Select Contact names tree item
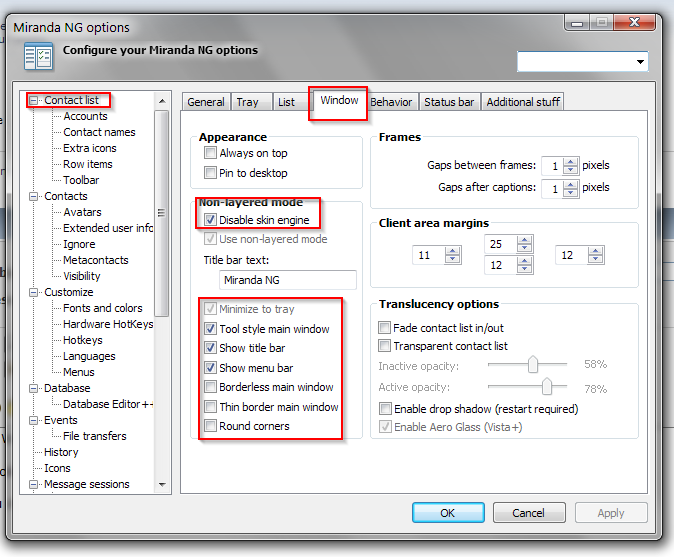Screen dimensions: 674x557 [99, 132]
